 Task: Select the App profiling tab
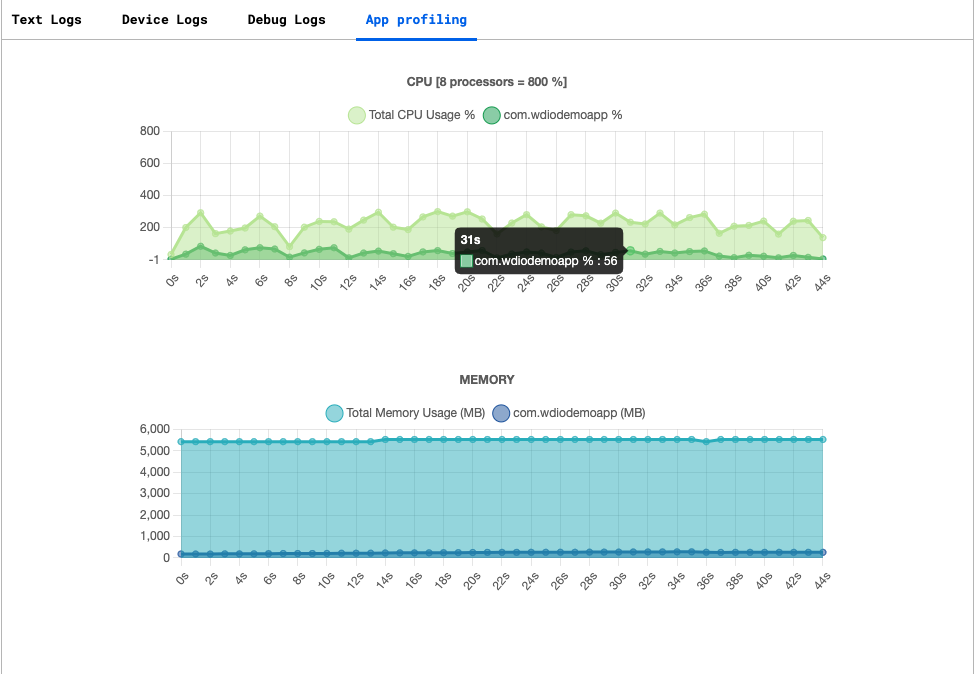click(x=416, y=19)
